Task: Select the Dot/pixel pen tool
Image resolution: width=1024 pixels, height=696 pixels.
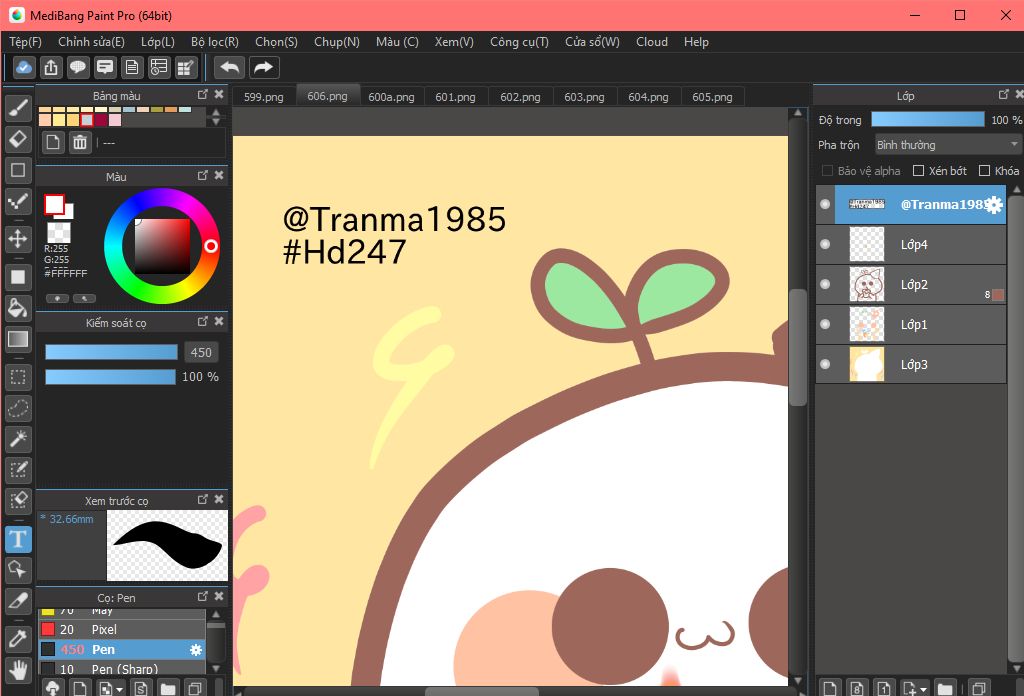Action: [18, 202]
